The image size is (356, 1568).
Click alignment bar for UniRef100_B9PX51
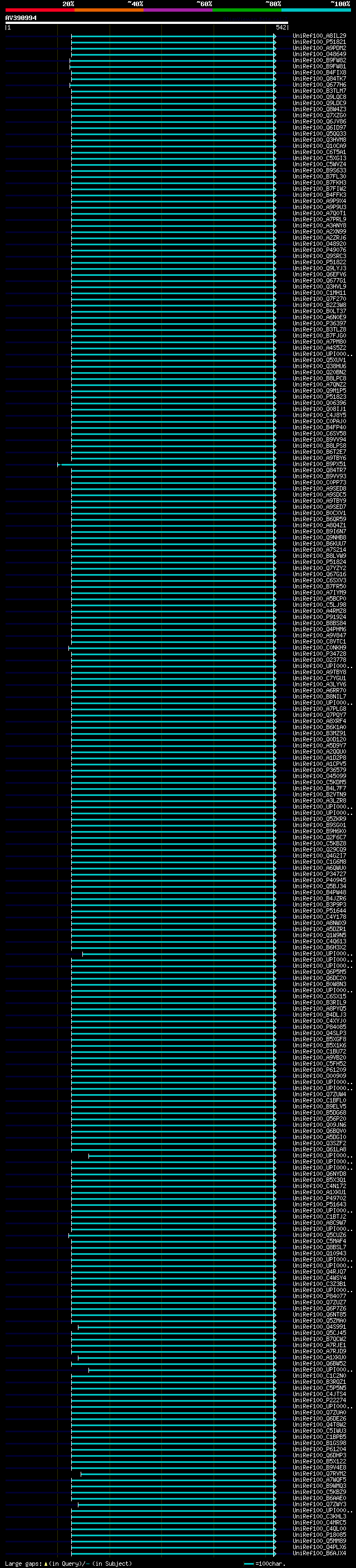(x=167, y=464)
